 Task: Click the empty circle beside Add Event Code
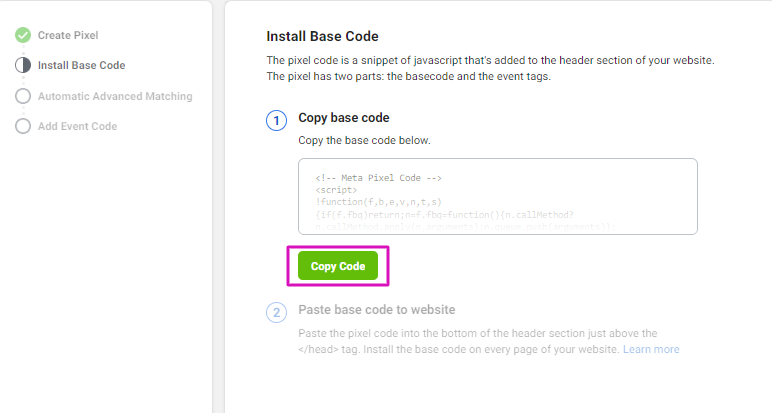(23, 126)
